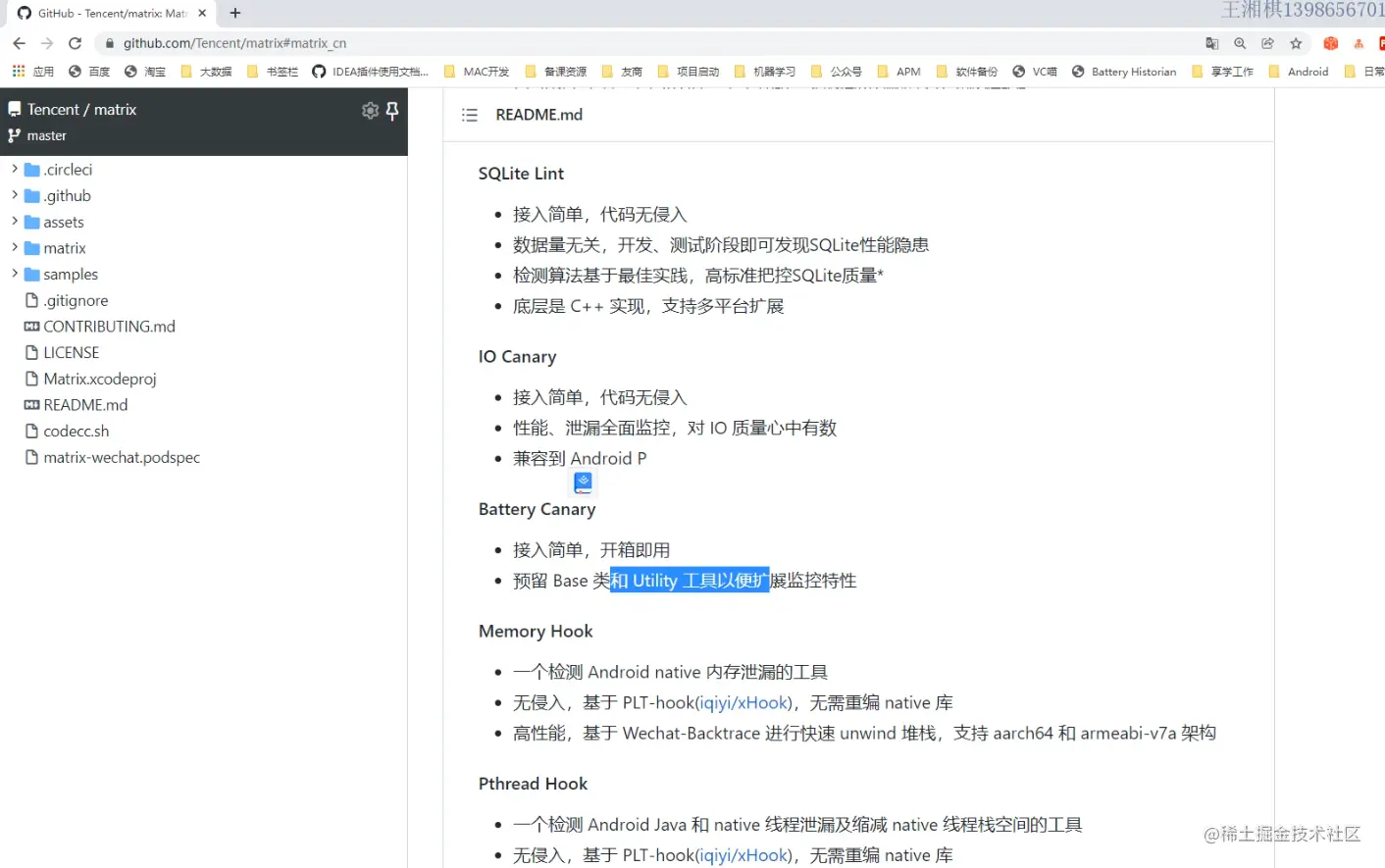The image size is (1385, 868).
Task: Click the Tencent / matrix repository title
Action: click(82, 110)
